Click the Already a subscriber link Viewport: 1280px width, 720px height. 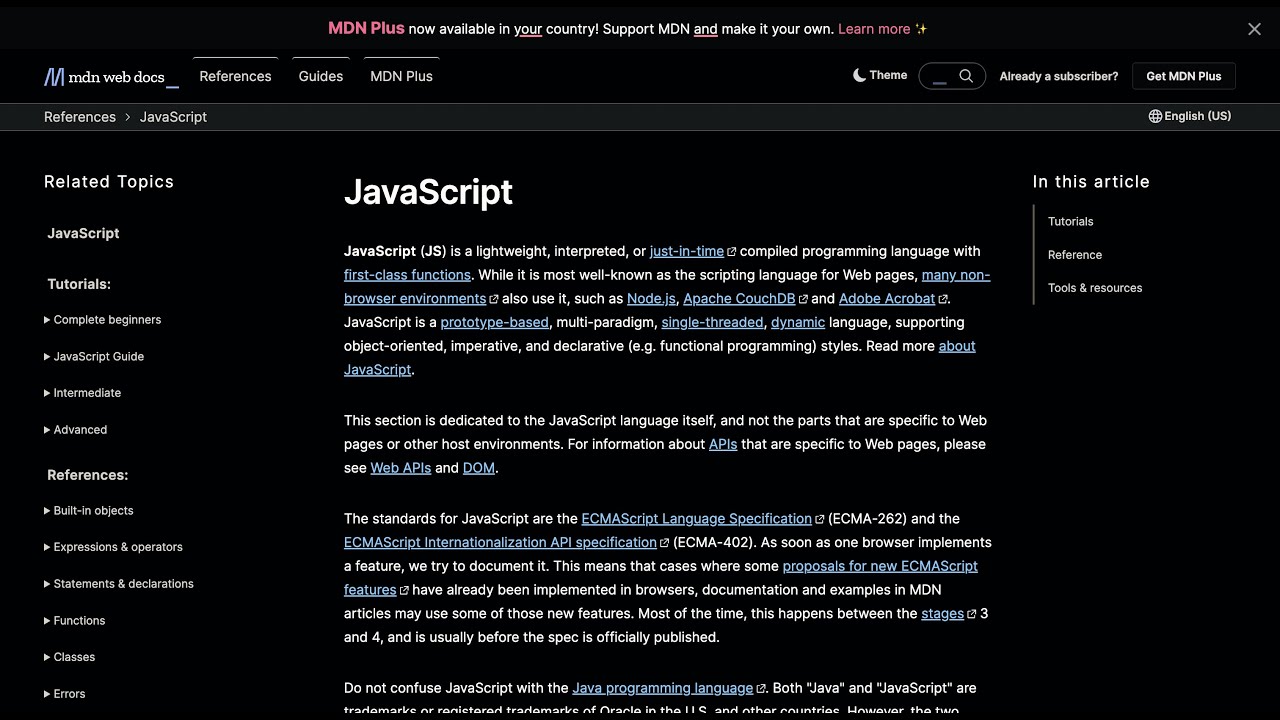coord(1059,76)
